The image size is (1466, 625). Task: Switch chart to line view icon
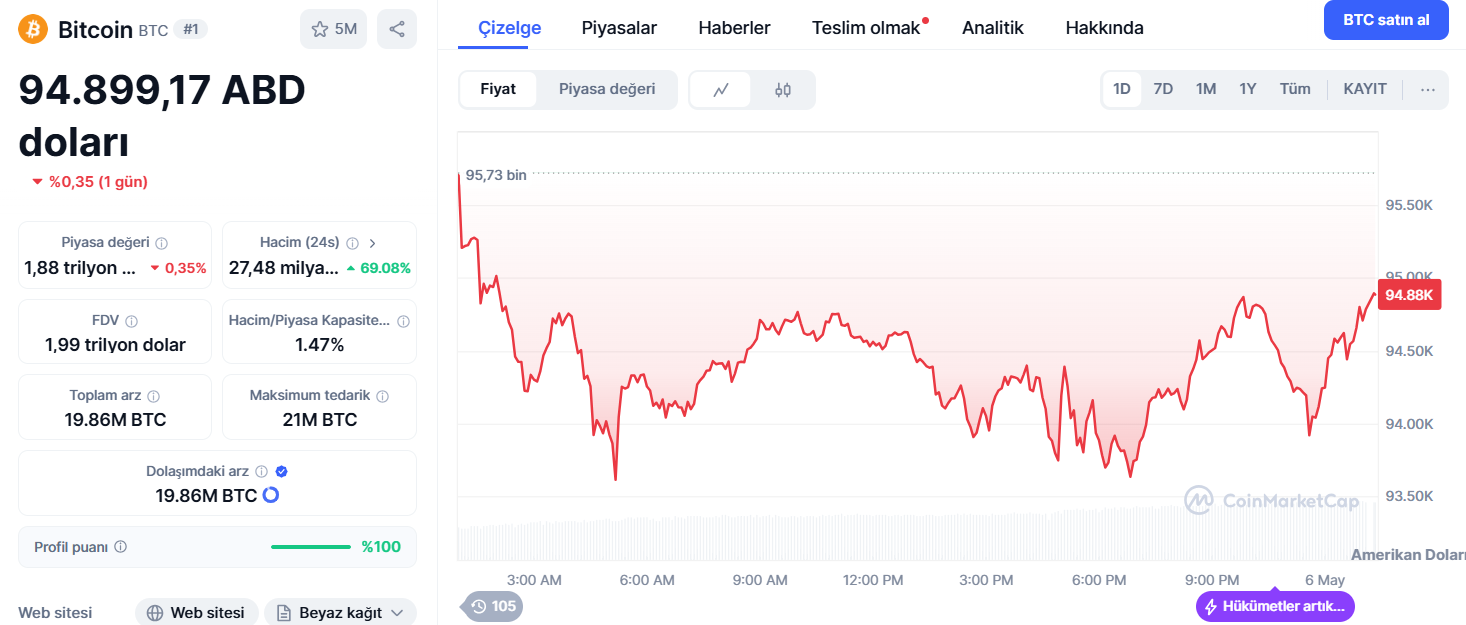(721, 90)
